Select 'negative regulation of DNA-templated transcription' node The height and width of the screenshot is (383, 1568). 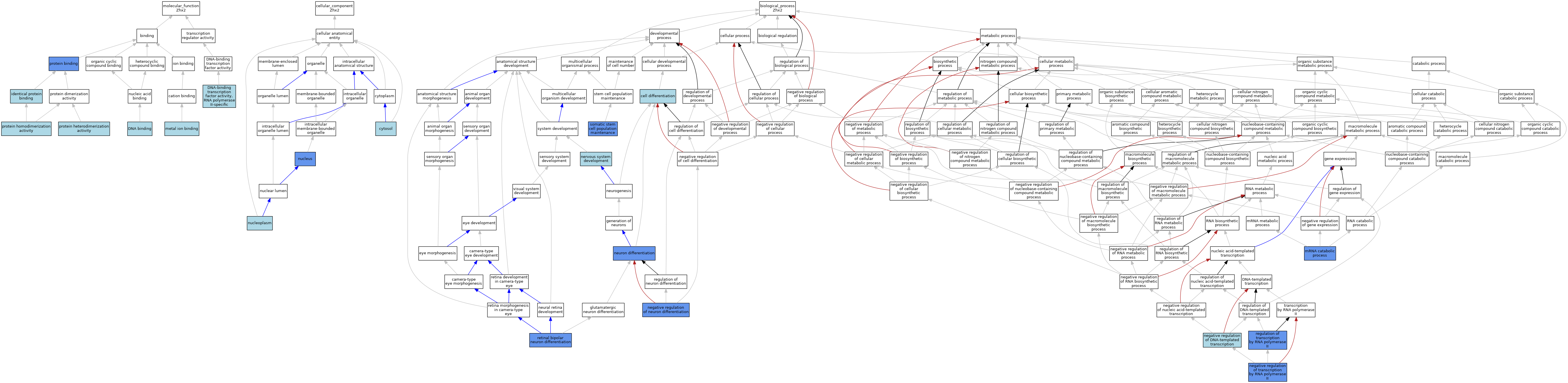pos(1222,340)
